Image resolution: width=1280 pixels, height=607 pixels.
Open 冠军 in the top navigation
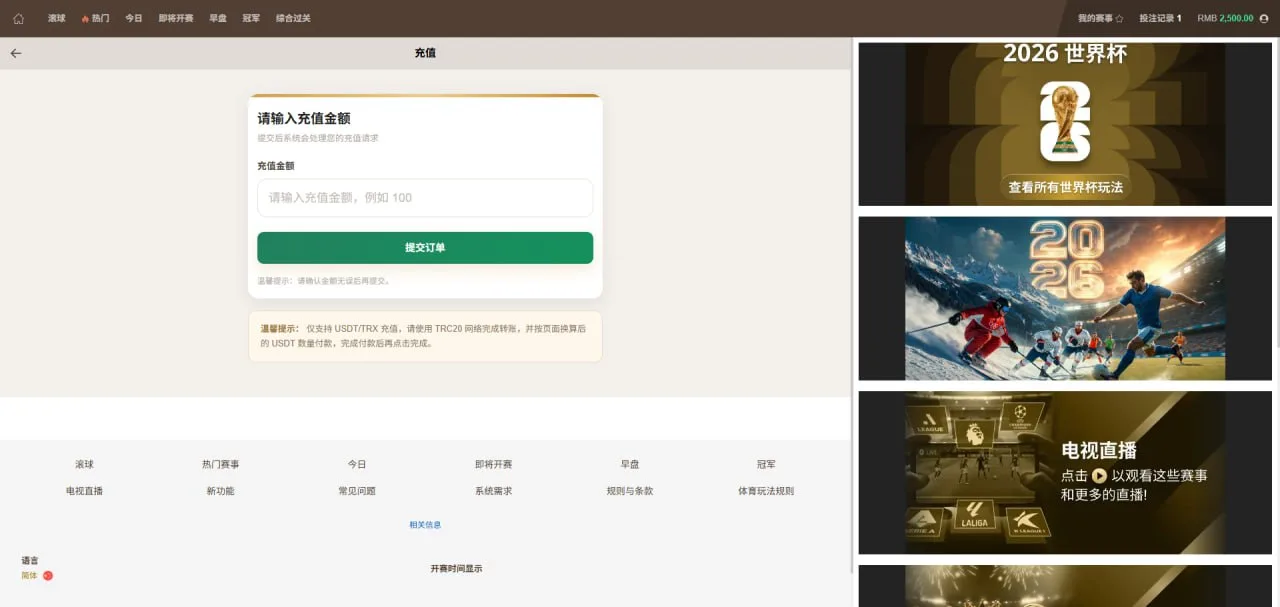click(x=251, y=18)
